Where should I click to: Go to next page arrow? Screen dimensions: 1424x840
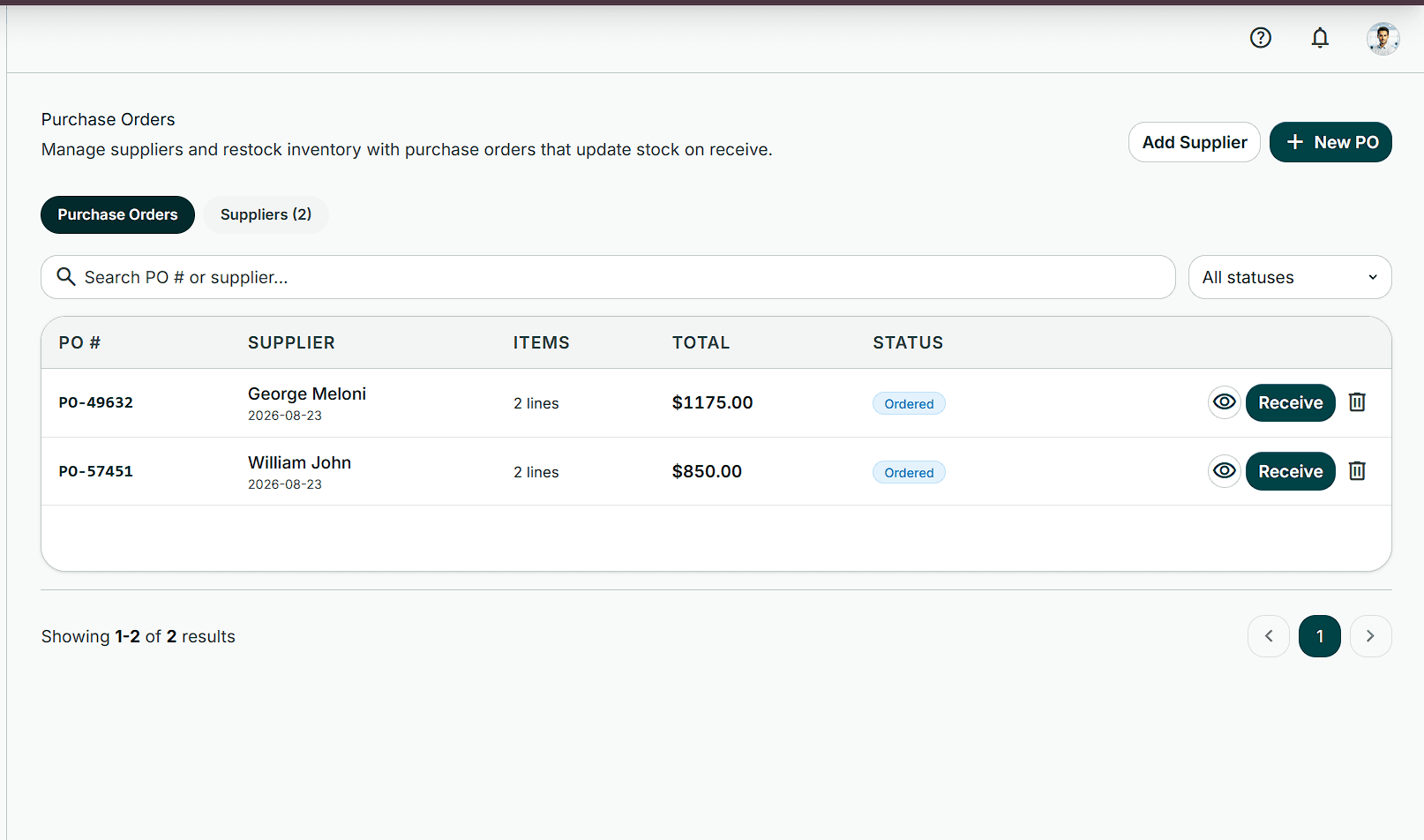click(1371, 636)
